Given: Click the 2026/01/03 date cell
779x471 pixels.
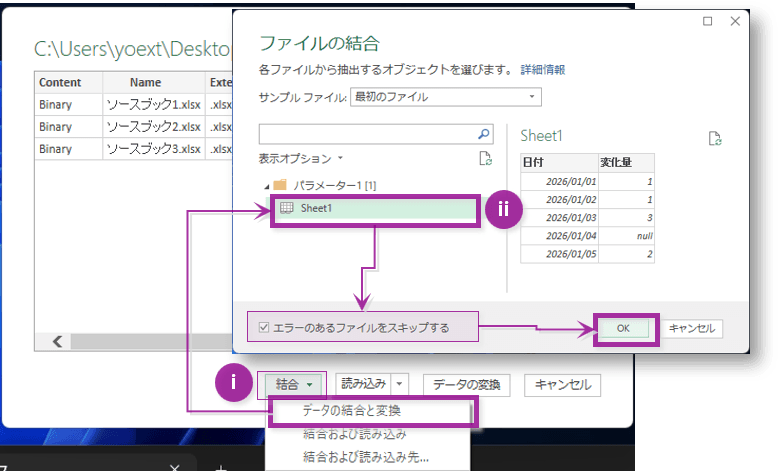Looking at the screenshot, I should pos(559,218).
